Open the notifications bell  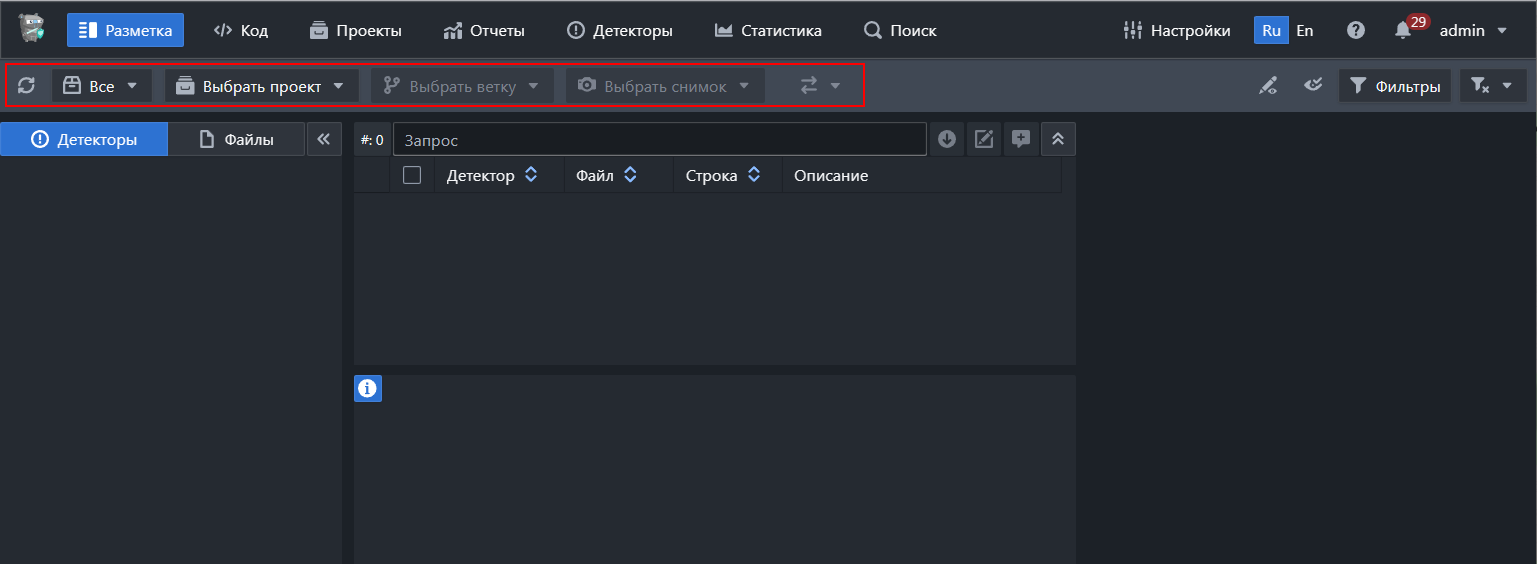(x=1403, y=31)
